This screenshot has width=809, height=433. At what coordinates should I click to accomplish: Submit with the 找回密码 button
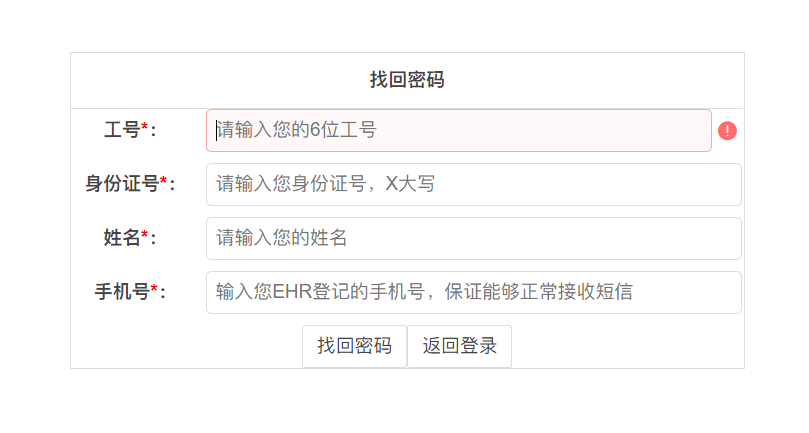tap(354, 346)
